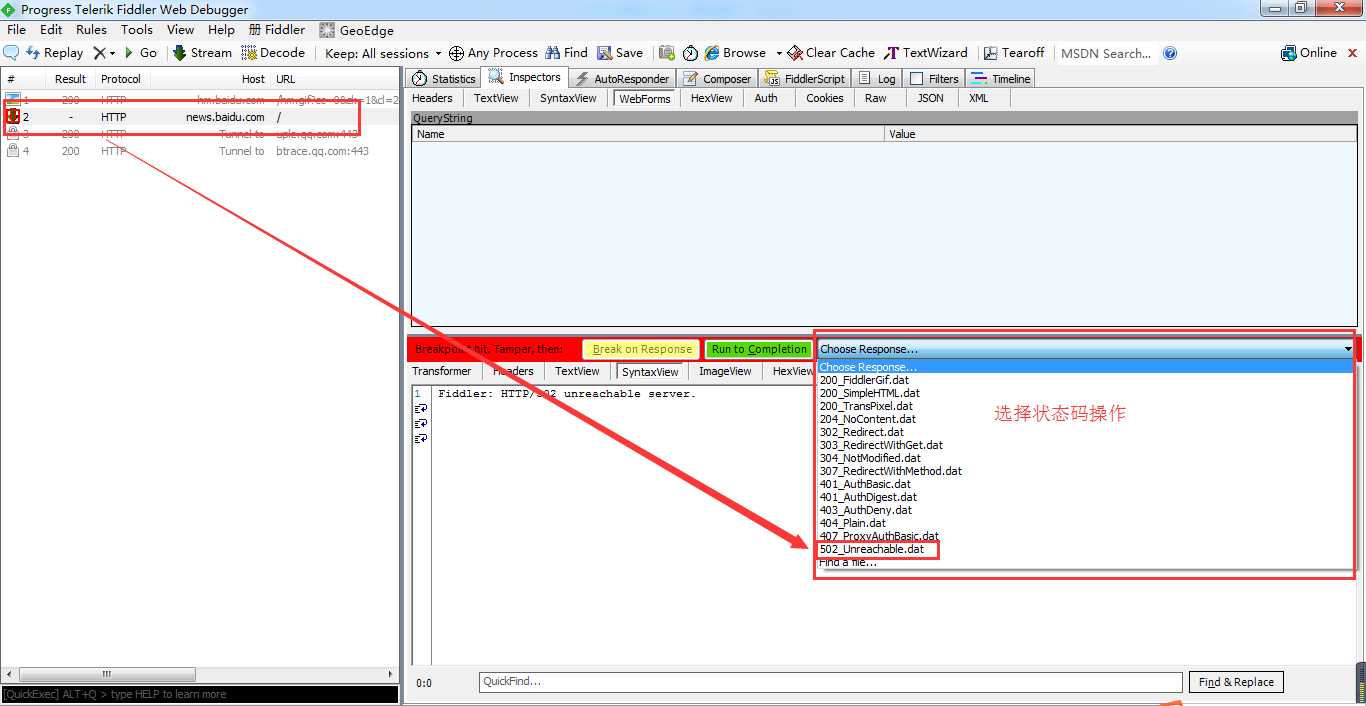Screen dimensions: 1366x706
Task: Select Find a file... option
Action: click(x=848, y=562)
